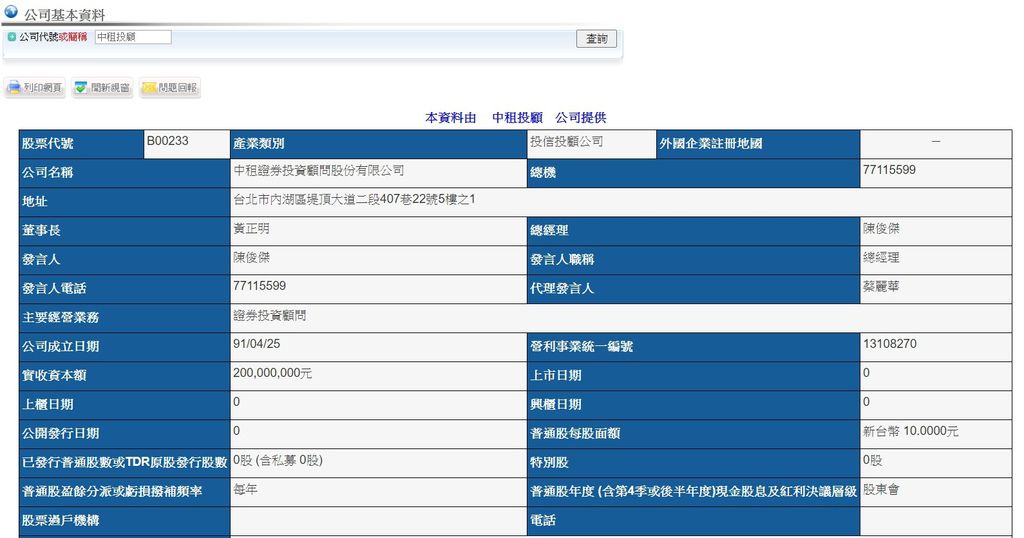The height and width of the screenshot is (538, 1024).
Task: Click the globe icon beside 公司基本資料
Action: pos(10,11)
